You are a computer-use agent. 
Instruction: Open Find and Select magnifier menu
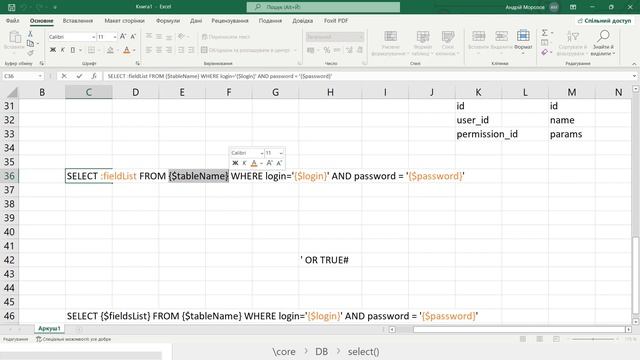coord(602,43)
